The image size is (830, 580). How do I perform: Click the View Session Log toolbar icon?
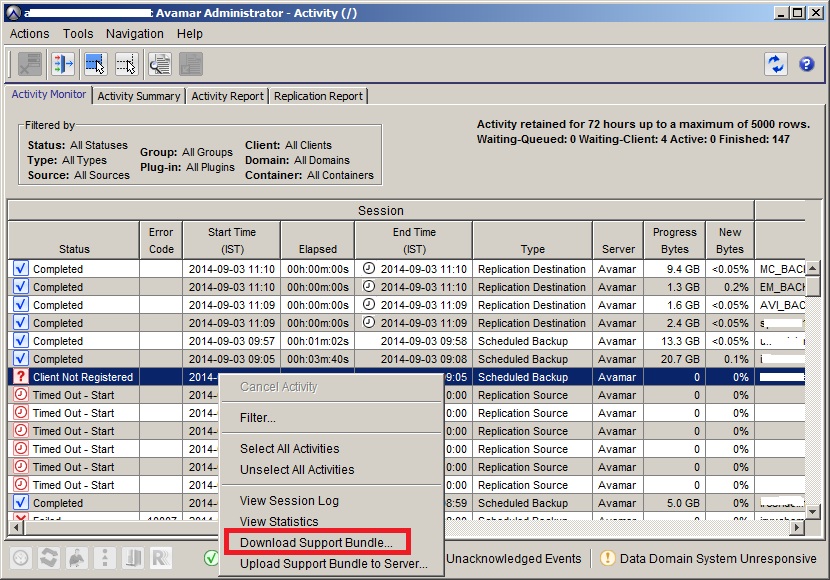coord(159,64)
